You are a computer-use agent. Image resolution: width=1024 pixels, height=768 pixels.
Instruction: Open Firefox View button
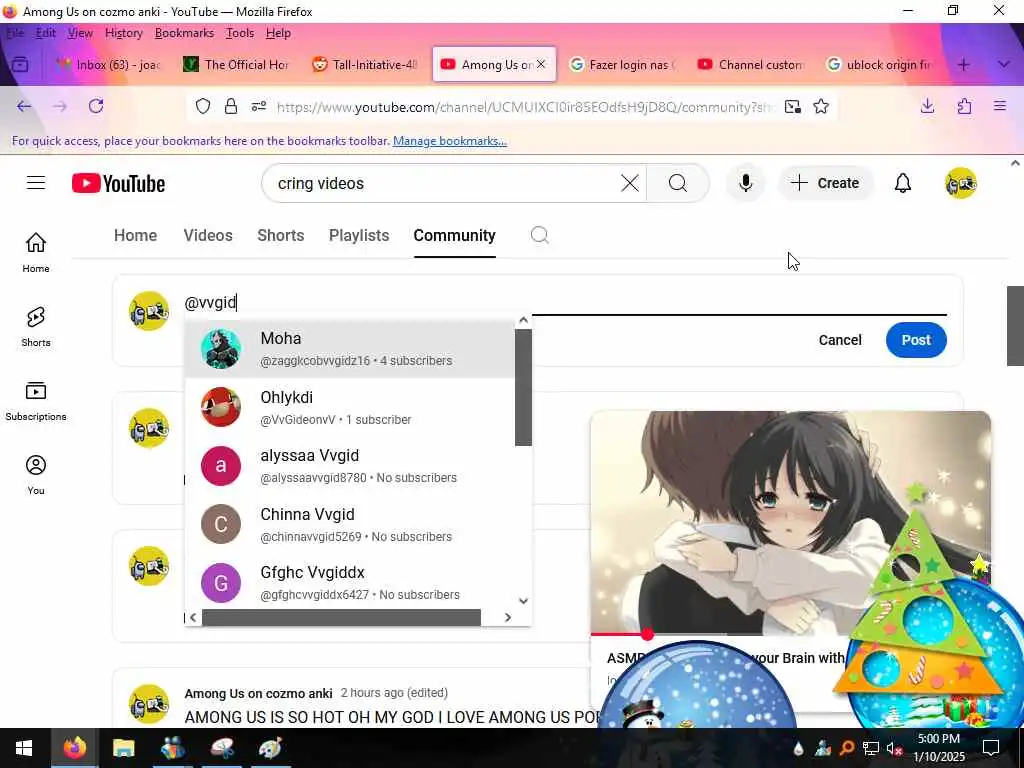pos(20,65)
